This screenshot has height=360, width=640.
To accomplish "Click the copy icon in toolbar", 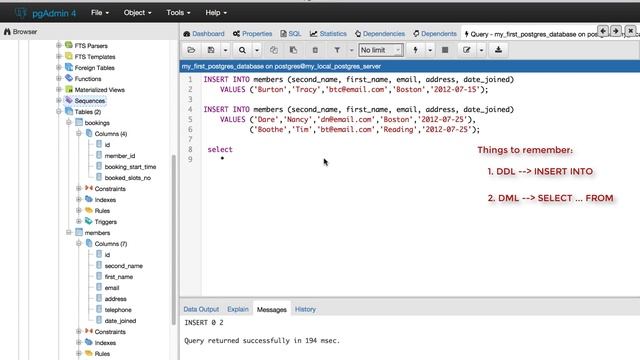I will pyautogui.click(x=273, y=50).
